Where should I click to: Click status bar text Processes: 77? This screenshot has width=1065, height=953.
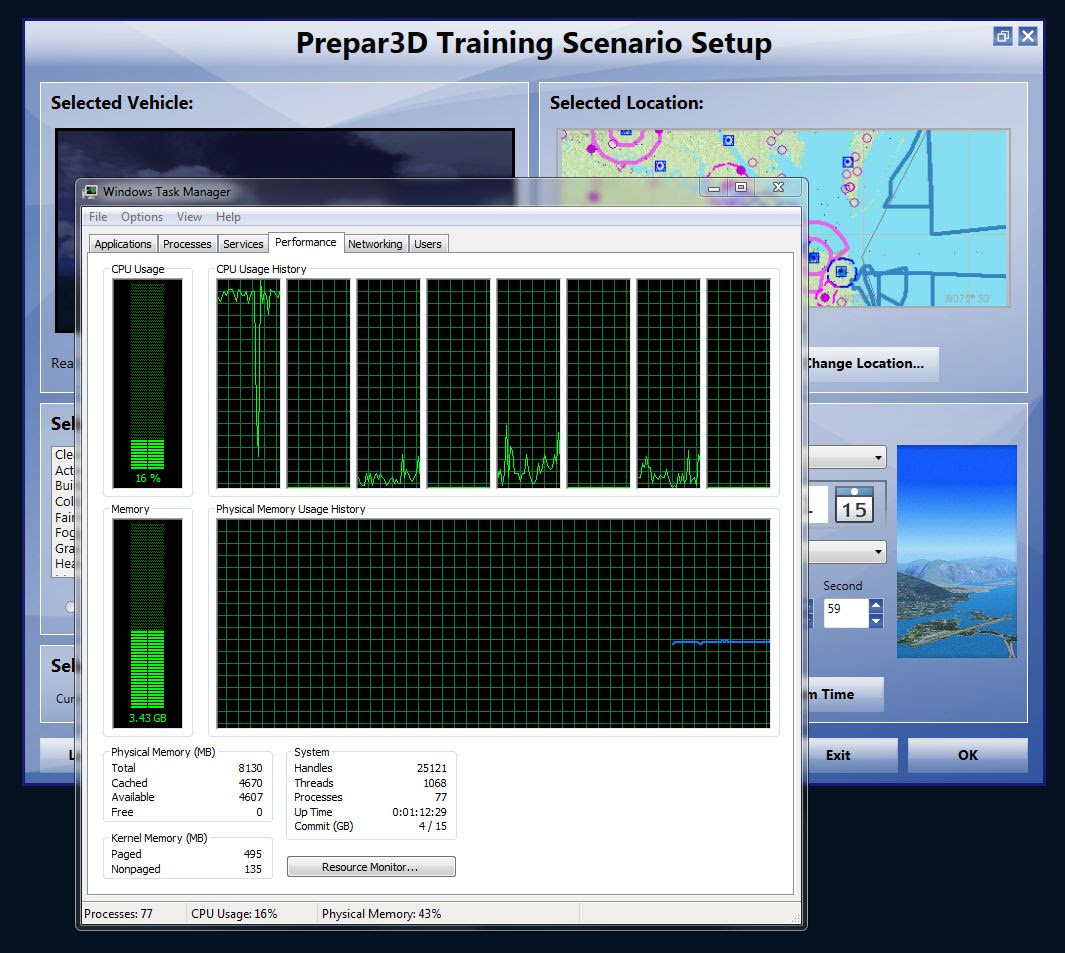pyautogui.click(x=118, y=914)
